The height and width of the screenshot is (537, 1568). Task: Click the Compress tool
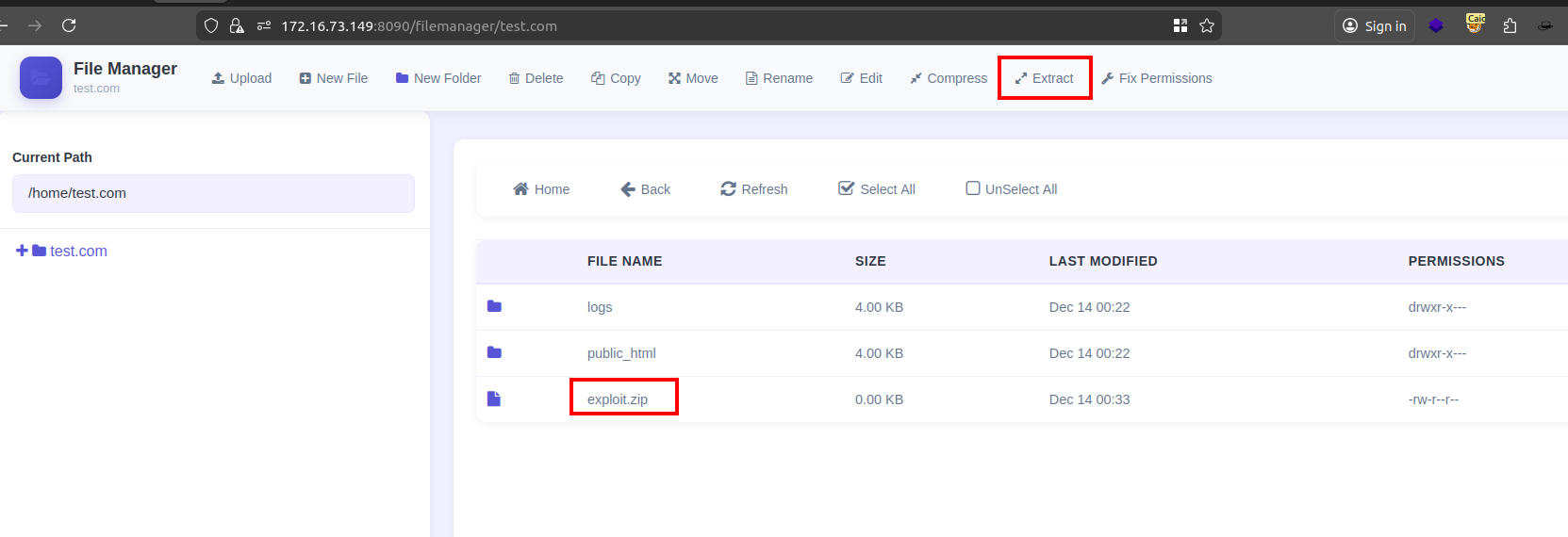point(949,78)
